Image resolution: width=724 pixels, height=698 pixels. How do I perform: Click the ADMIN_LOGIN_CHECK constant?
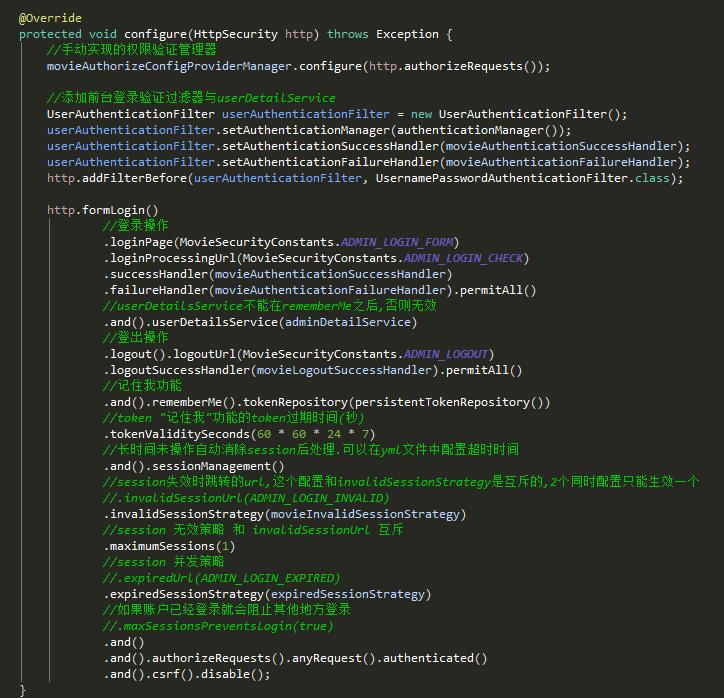pyautogui.click(x=464, y=258)
